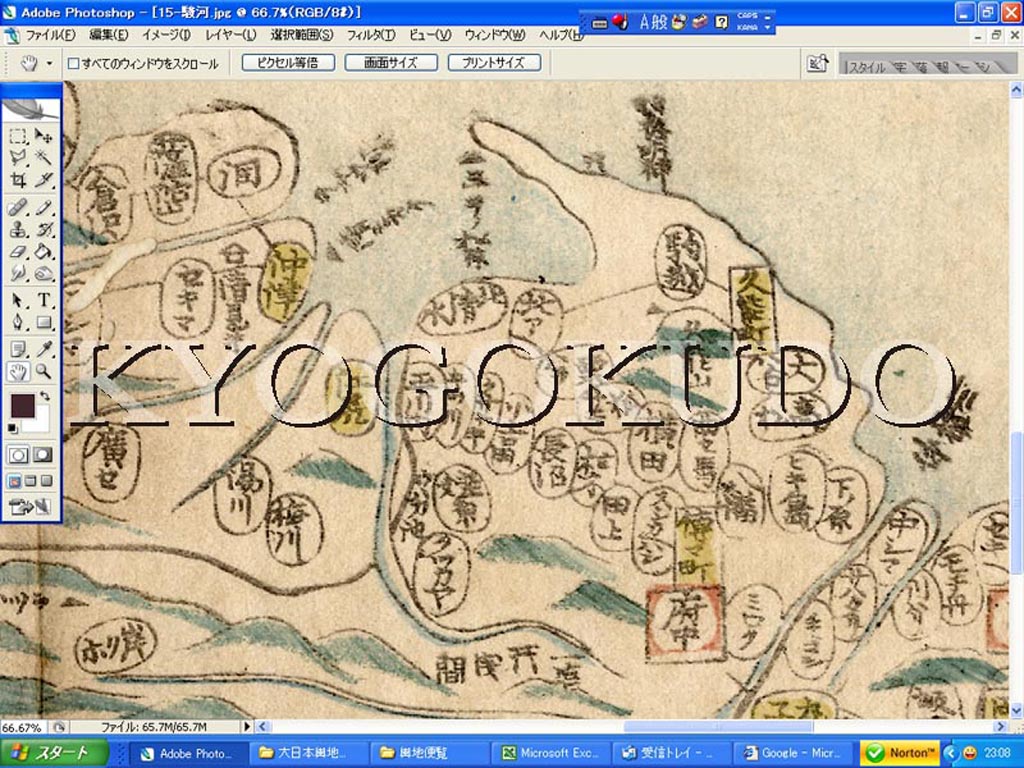Click the feather image atop the toolbox

31,109
